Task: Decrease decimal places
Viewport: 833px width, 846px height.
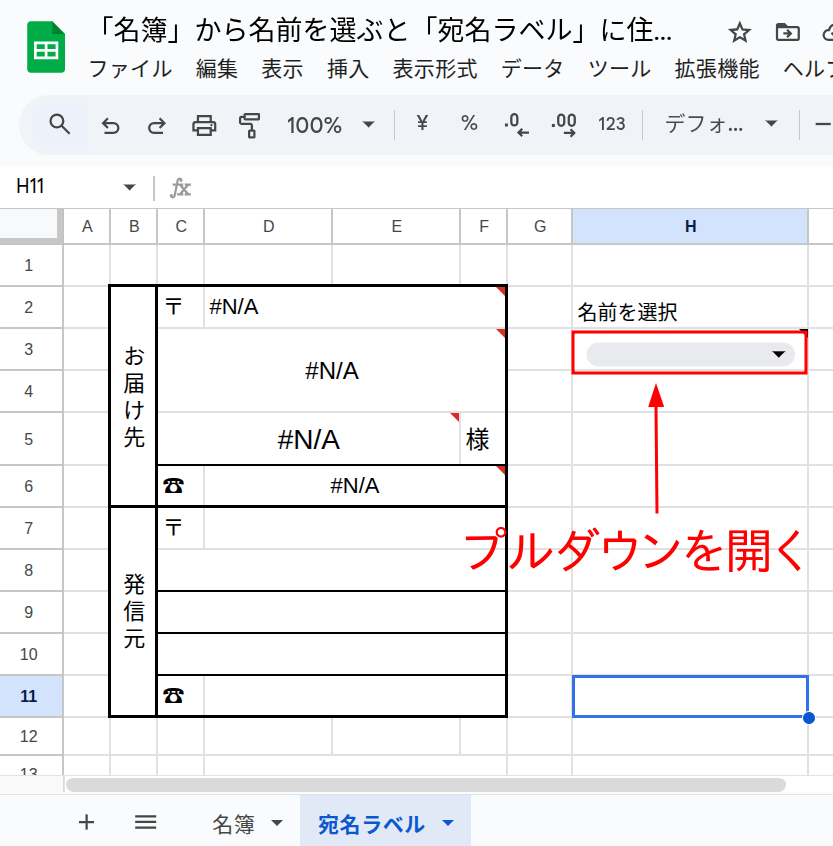Action: tap(516, 125)
